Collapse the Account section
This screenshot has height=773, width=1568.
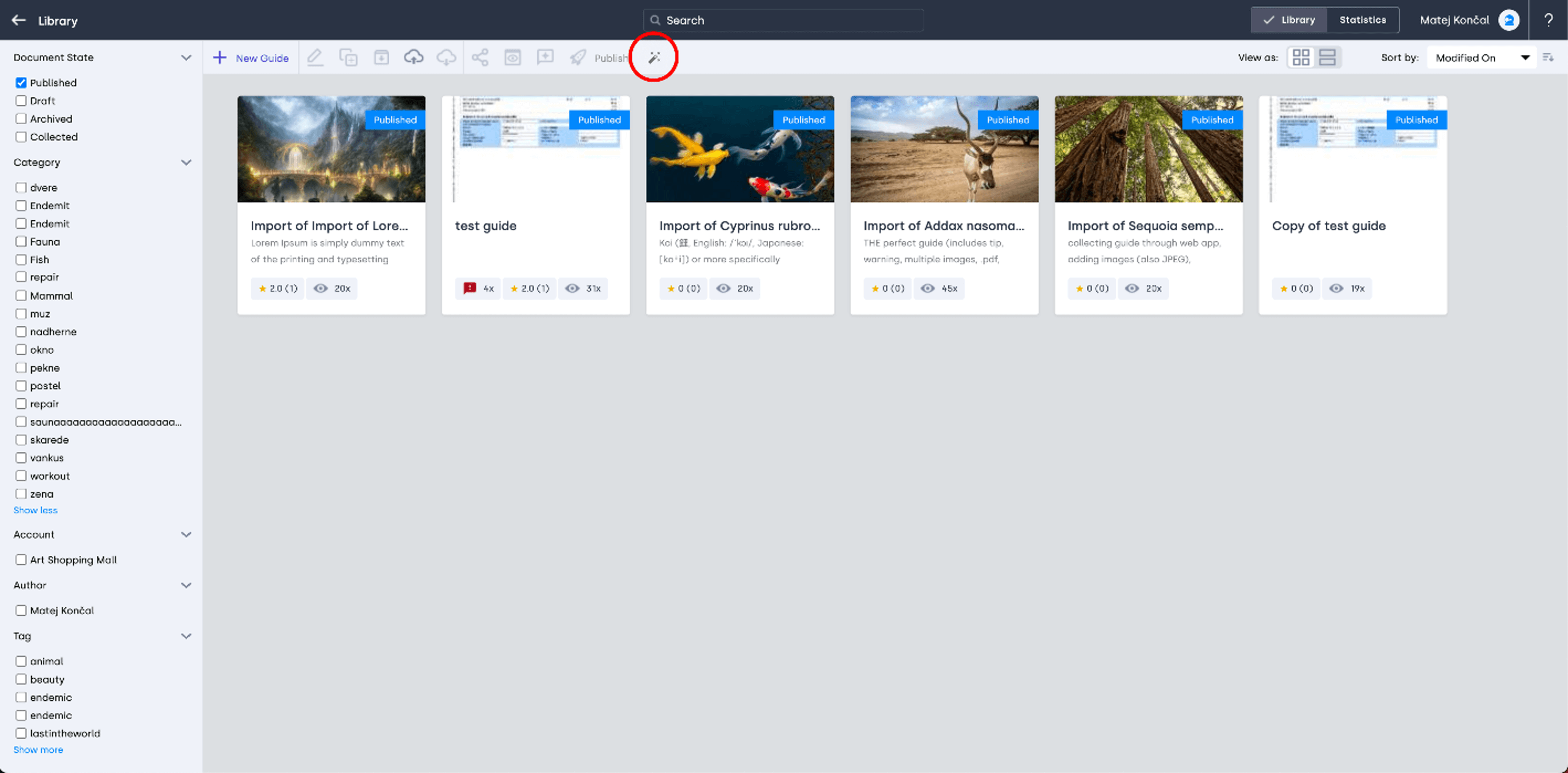pyautogui.click(x=186, y=534)
